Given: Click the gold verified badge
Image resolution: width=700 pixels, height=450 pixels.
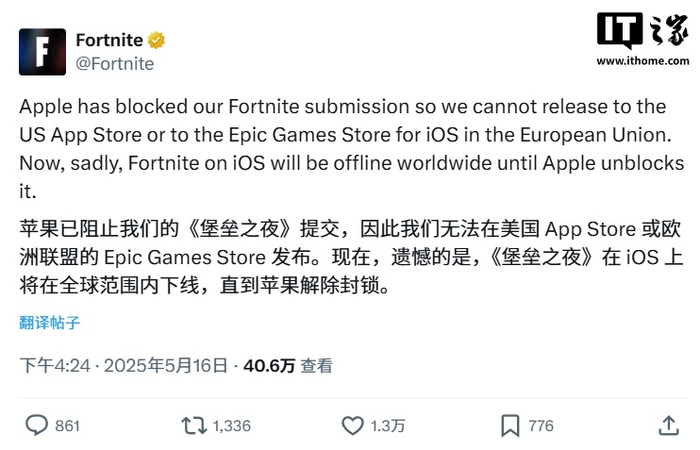Looking at the screenshot, I should pyautogui.click(x=156, y=41).
